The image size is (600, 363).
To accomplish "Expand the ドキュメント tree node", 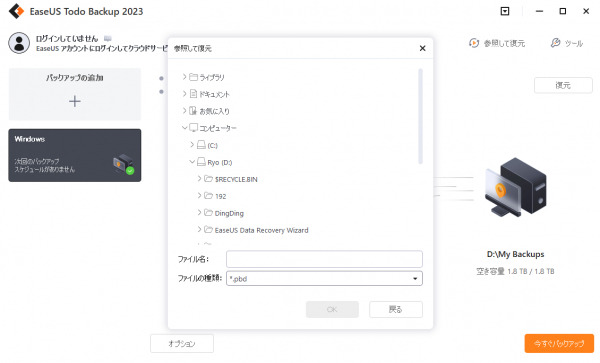I will pos(184,94).
